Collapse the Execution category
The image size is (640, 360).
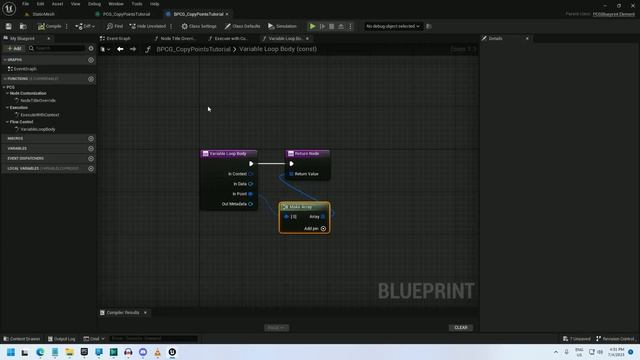pyautogui.click(x=7, y=108)
